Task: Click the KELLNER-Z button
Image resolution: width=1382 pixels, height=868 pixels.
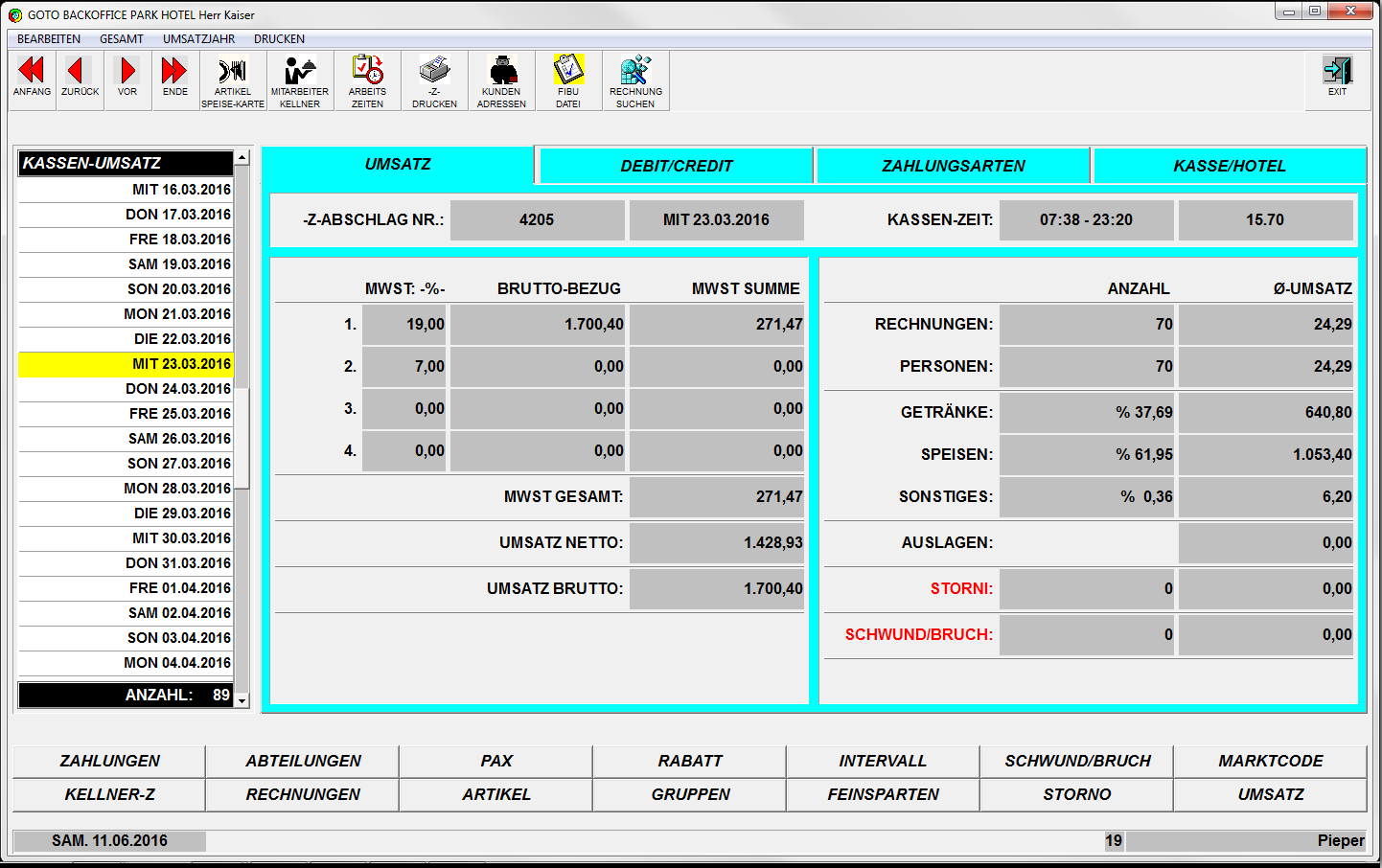Action: (109, 794)
